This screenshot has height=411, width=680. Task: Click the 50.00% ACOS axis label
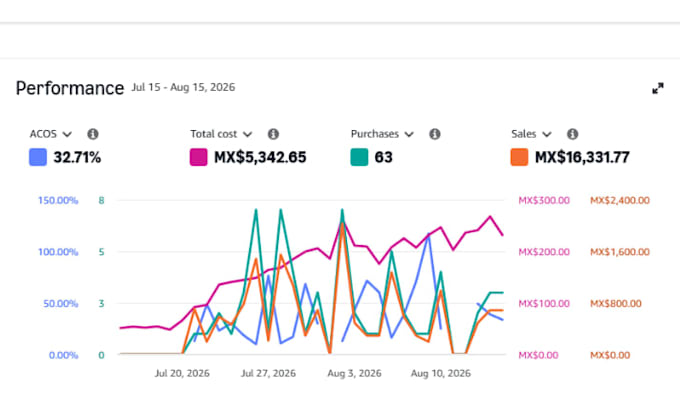tap(61, 303)
